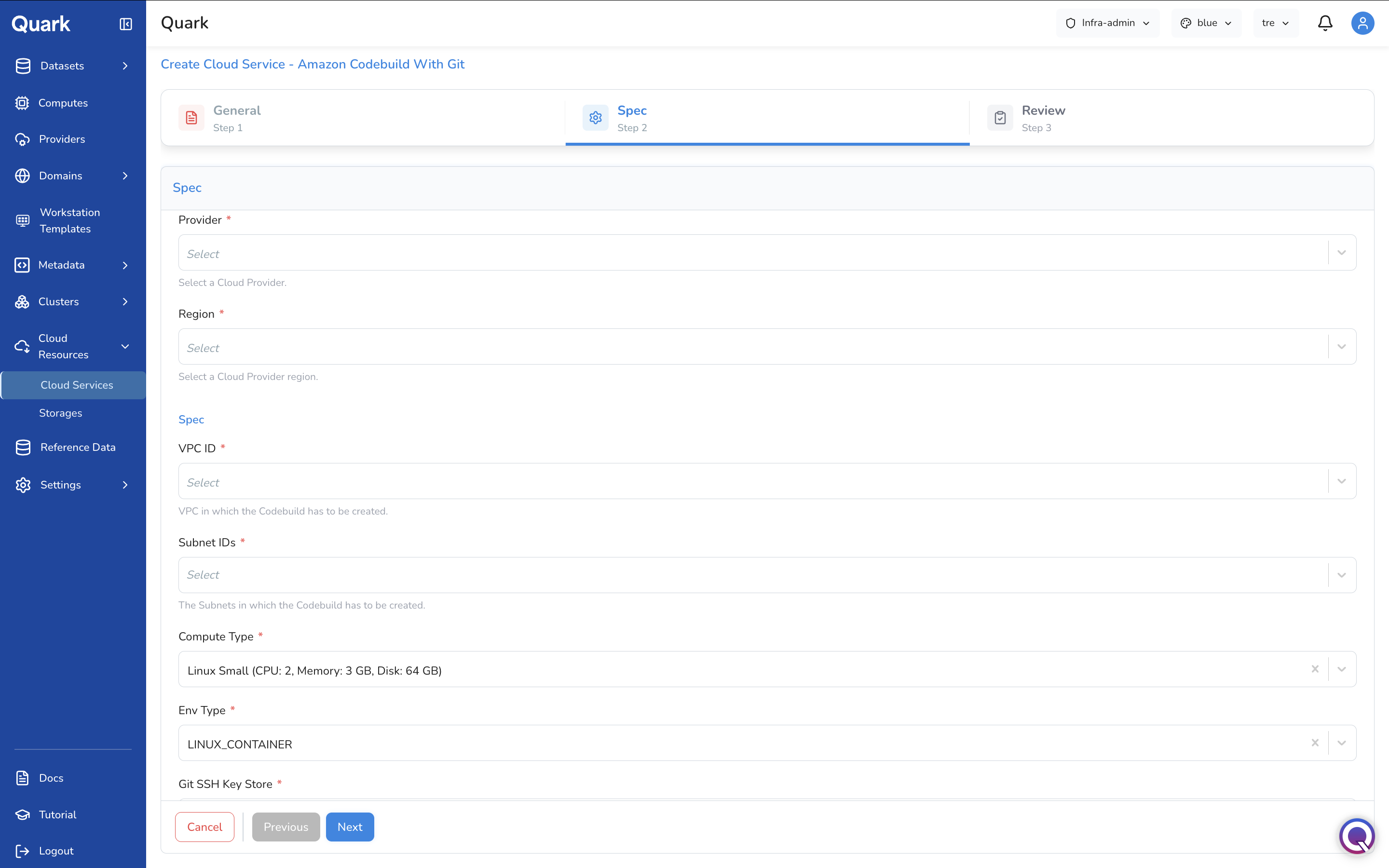Open the Infra-admin role dropdown
1389x868 pixels.
tap(1108, 23)
